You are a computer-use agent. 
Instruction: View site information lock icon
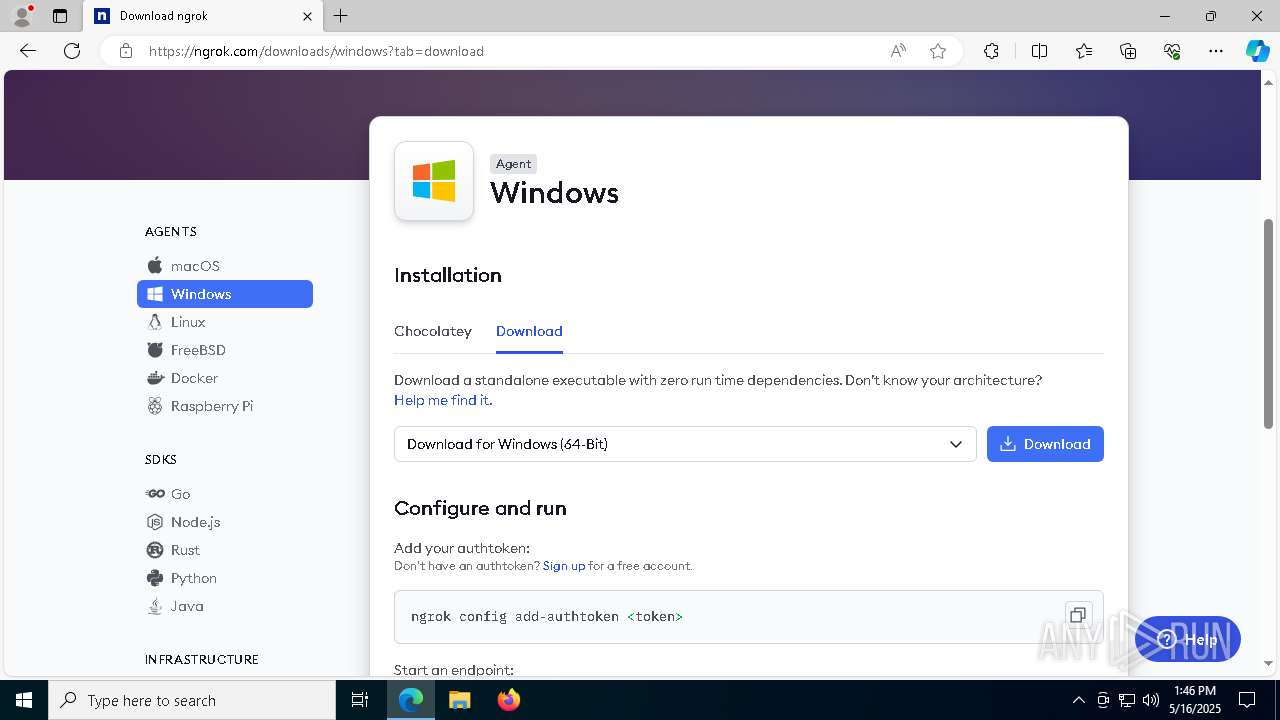126,51
